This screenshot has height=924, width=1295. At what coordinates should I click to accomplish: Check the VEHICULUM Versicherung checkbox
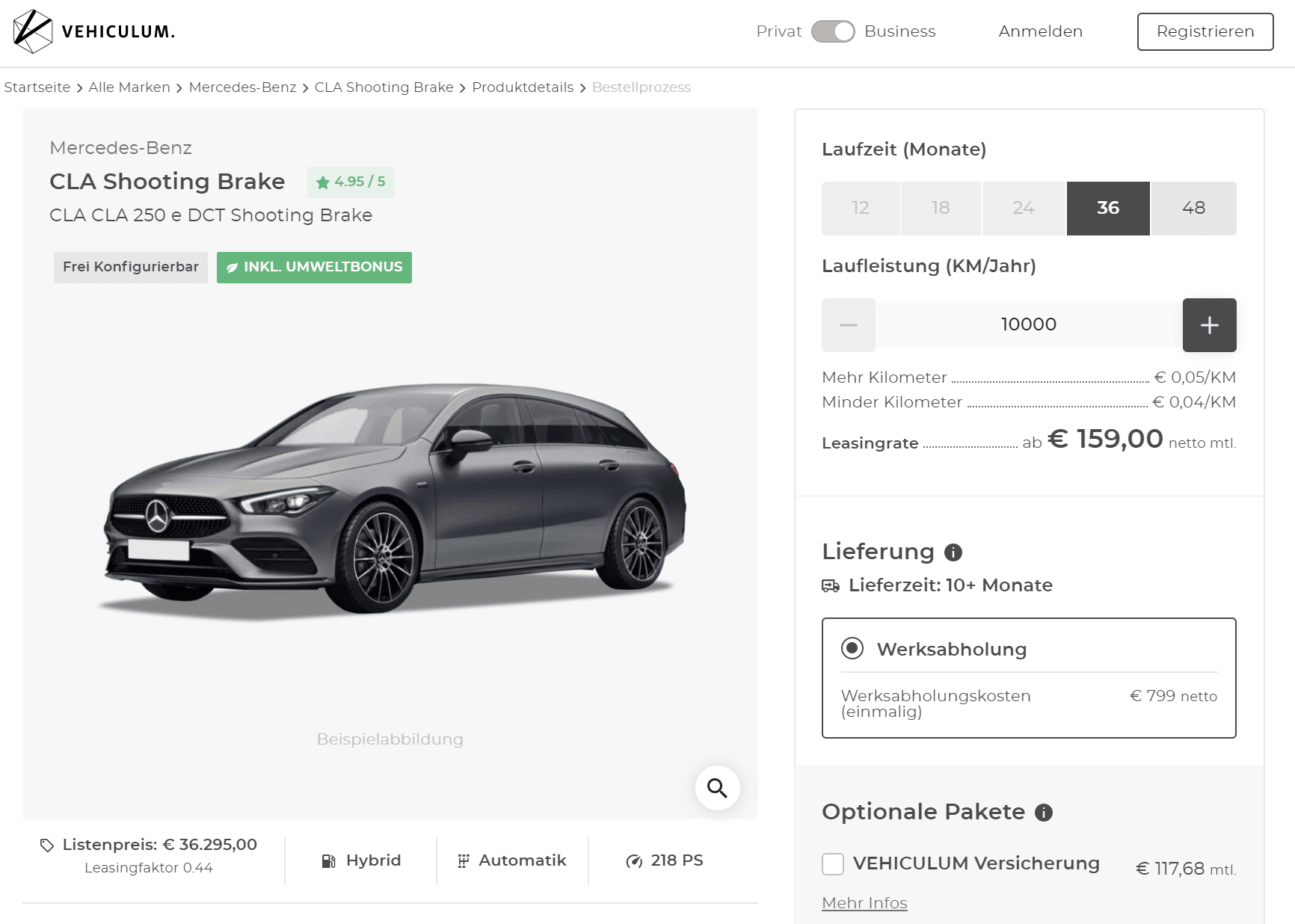coord(833,864)
